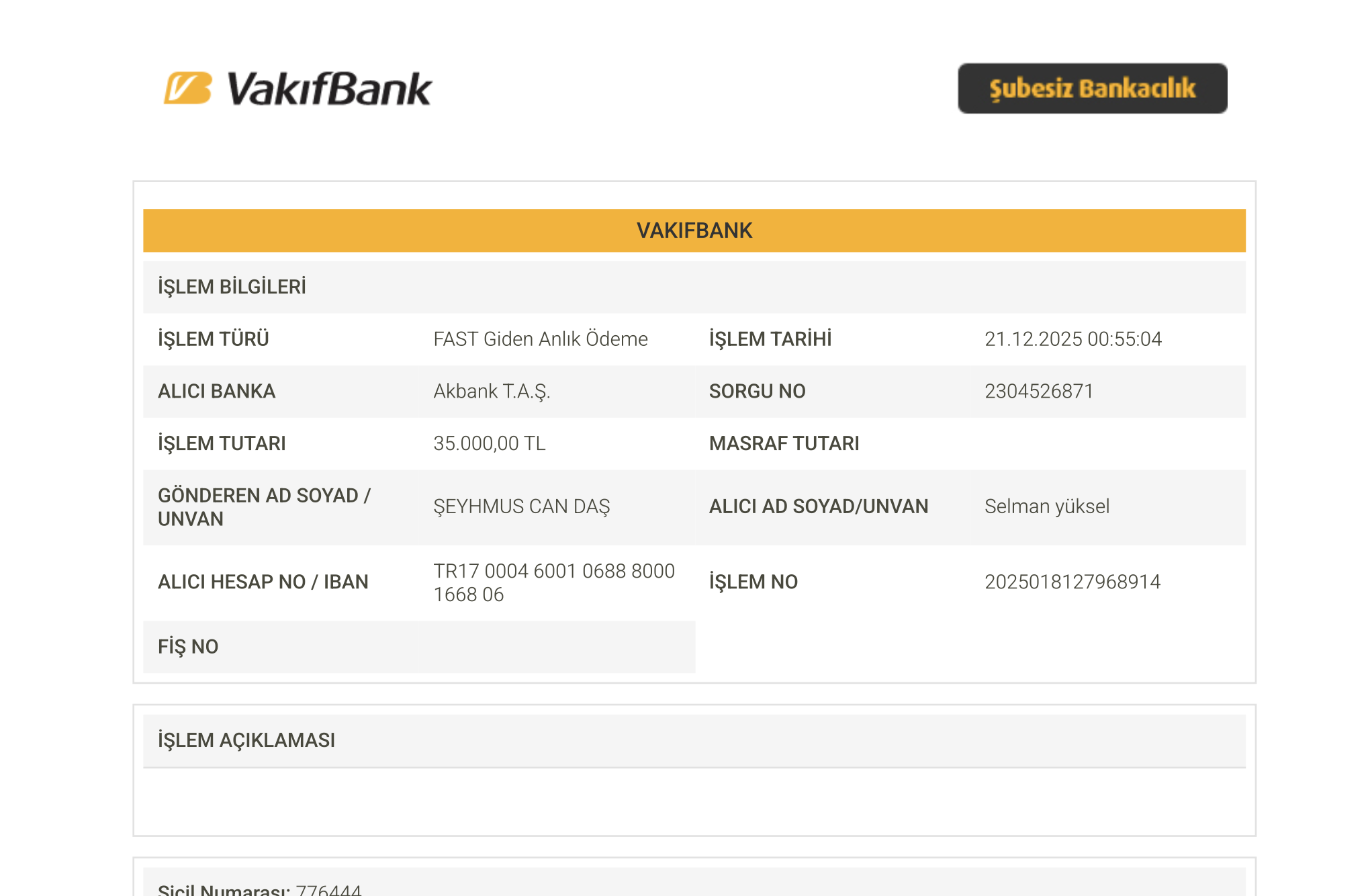The image size is (1370, 896).
Task: Select the query number 2304526871
Action: pos(1039,392)
